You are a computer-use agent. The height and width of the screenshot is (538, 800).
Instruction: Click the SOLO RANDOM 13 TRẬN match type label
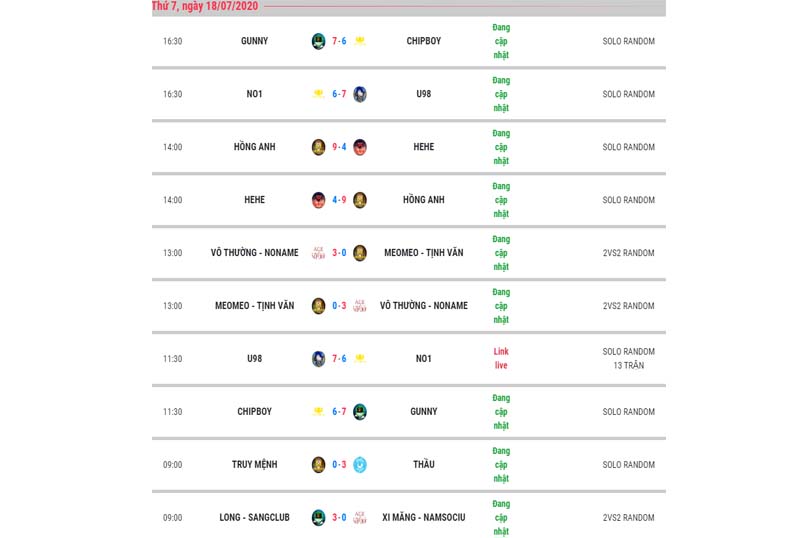(629, 358)
